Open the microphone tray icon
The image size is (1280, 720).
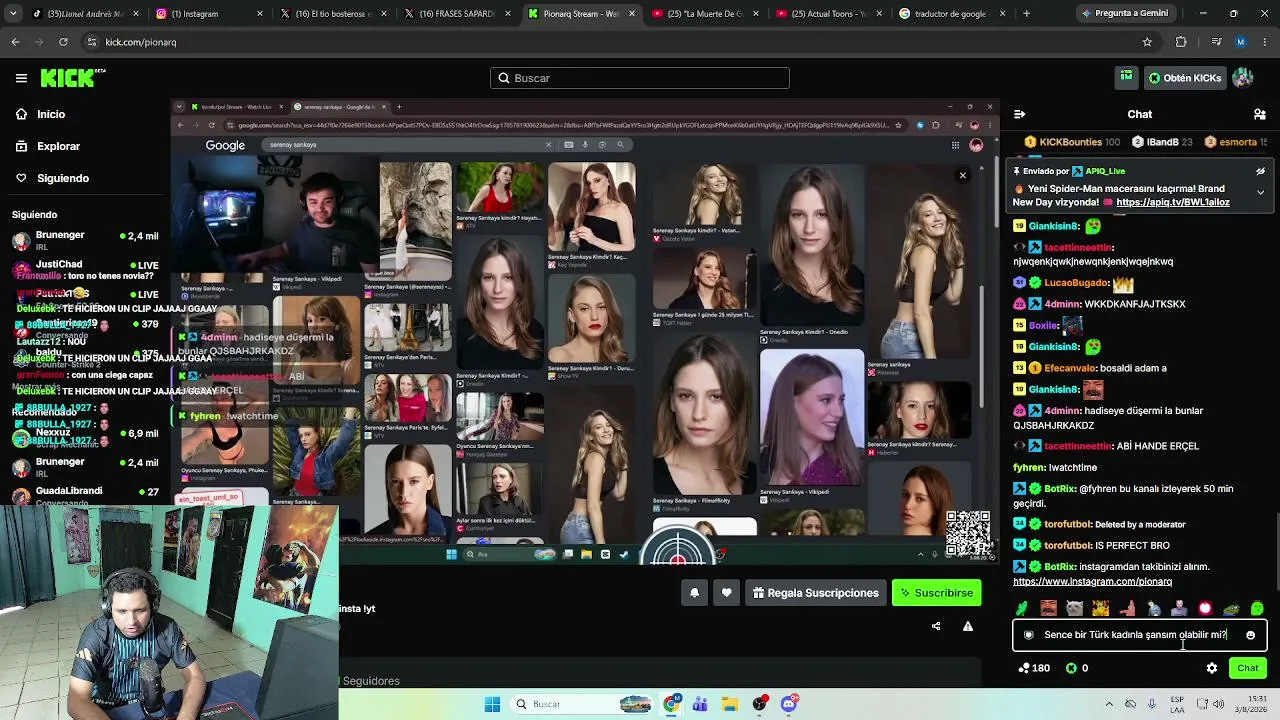pyautogui.click(x=1152, y=704)
